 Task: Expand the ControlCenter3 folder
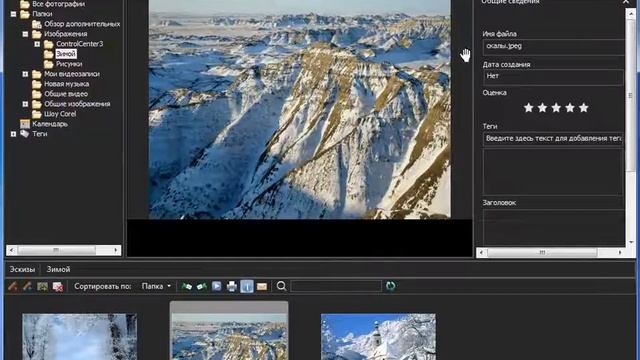pos(37,44)
